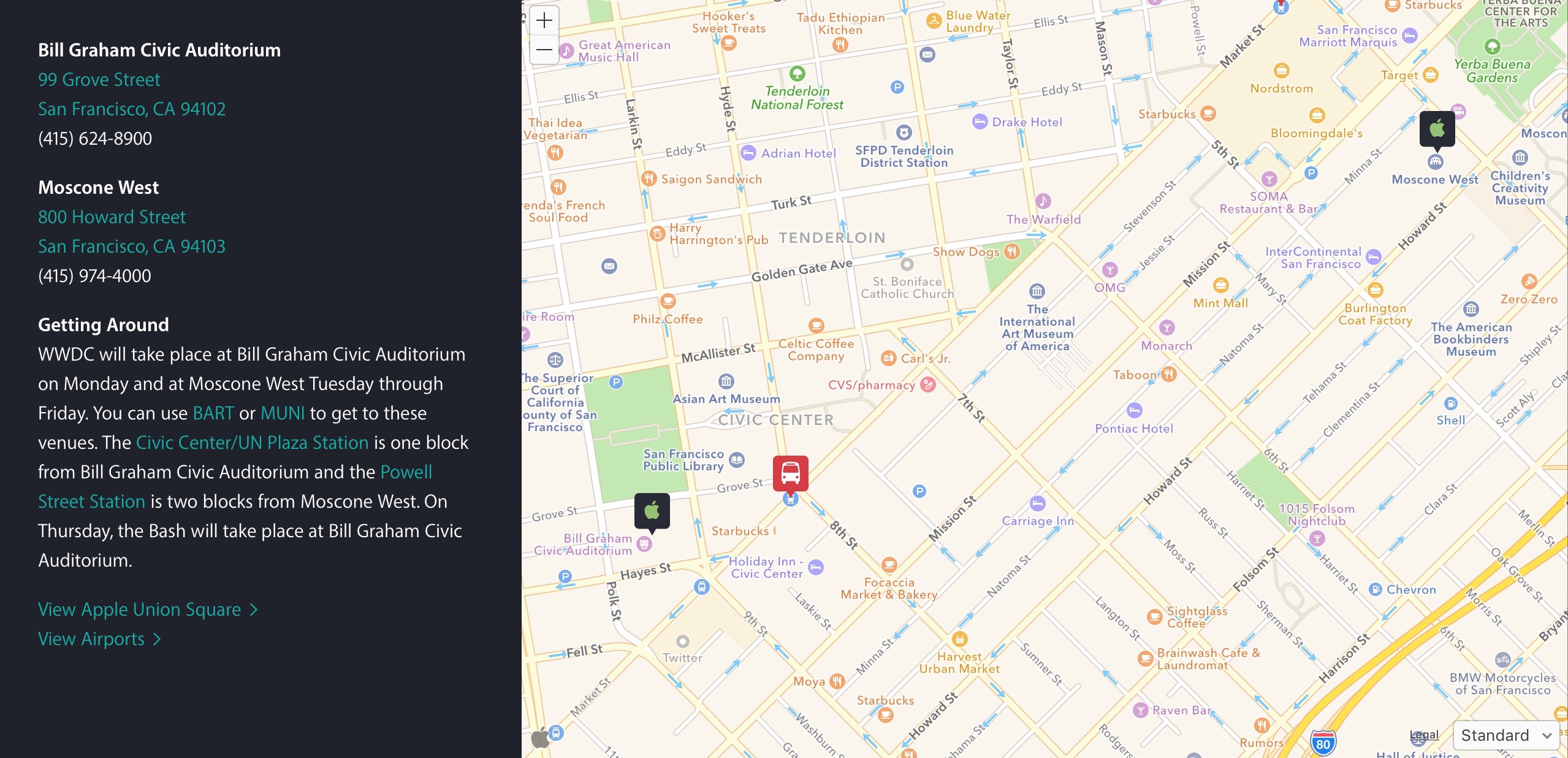Click the phone number (415) 974-4000
The image size is (1568, 758).
[x=94, y=276]
